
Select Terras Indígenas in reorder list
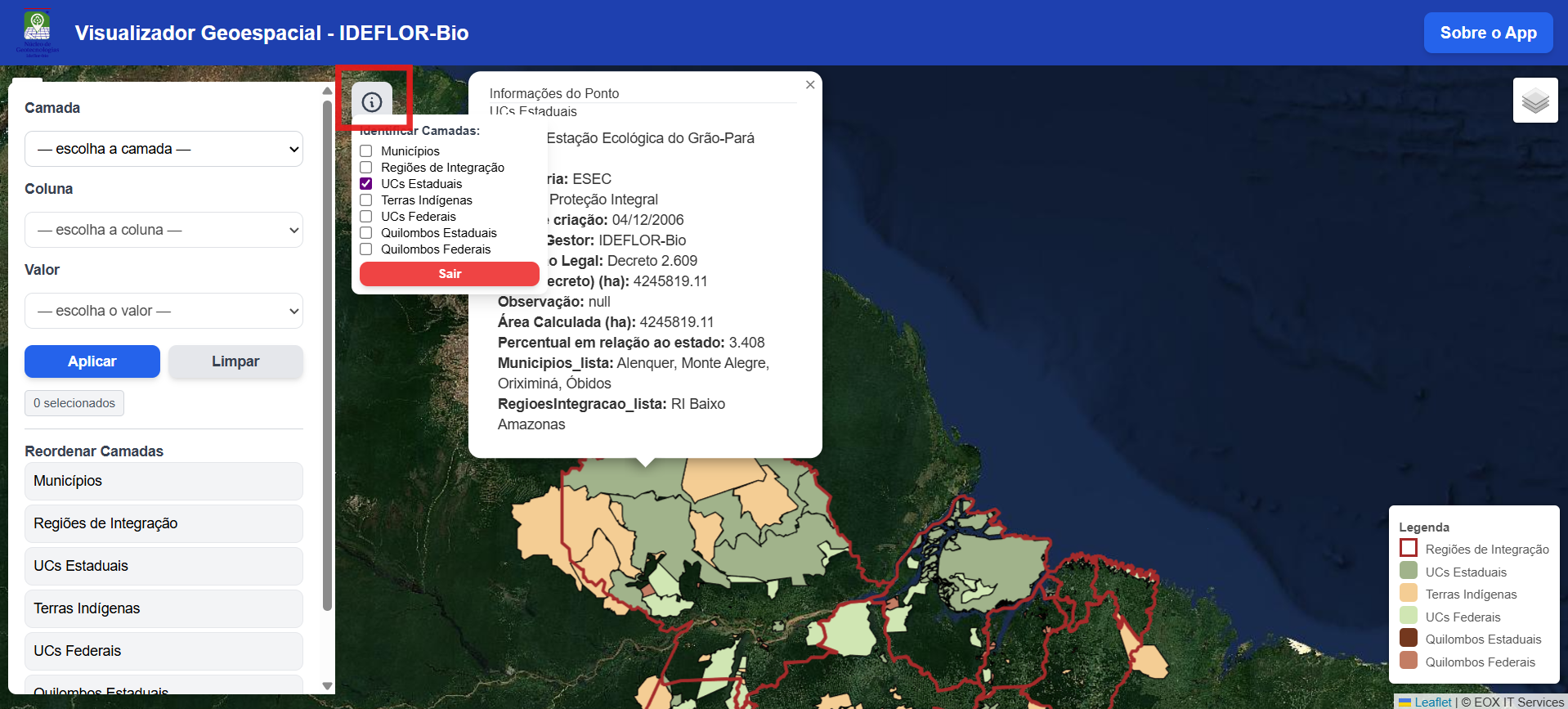point(164,608)
